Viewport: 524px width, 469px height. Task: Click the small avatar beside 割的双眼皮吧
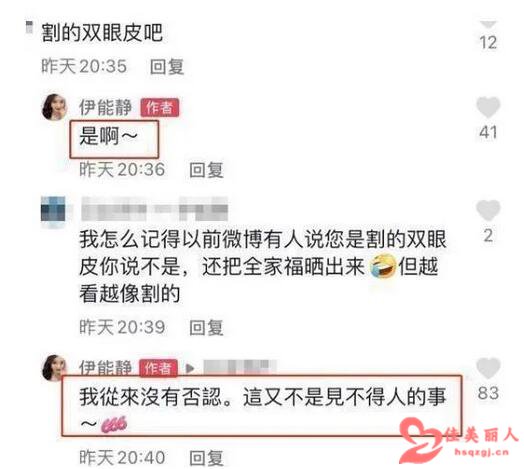click(x=29, y=27)
